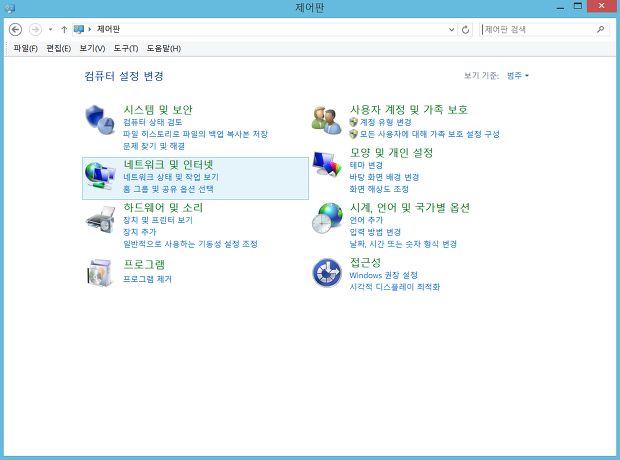Refresh the Control Panel view
Image resolution: width=620 pixels, height=460 pixels.
465,30
